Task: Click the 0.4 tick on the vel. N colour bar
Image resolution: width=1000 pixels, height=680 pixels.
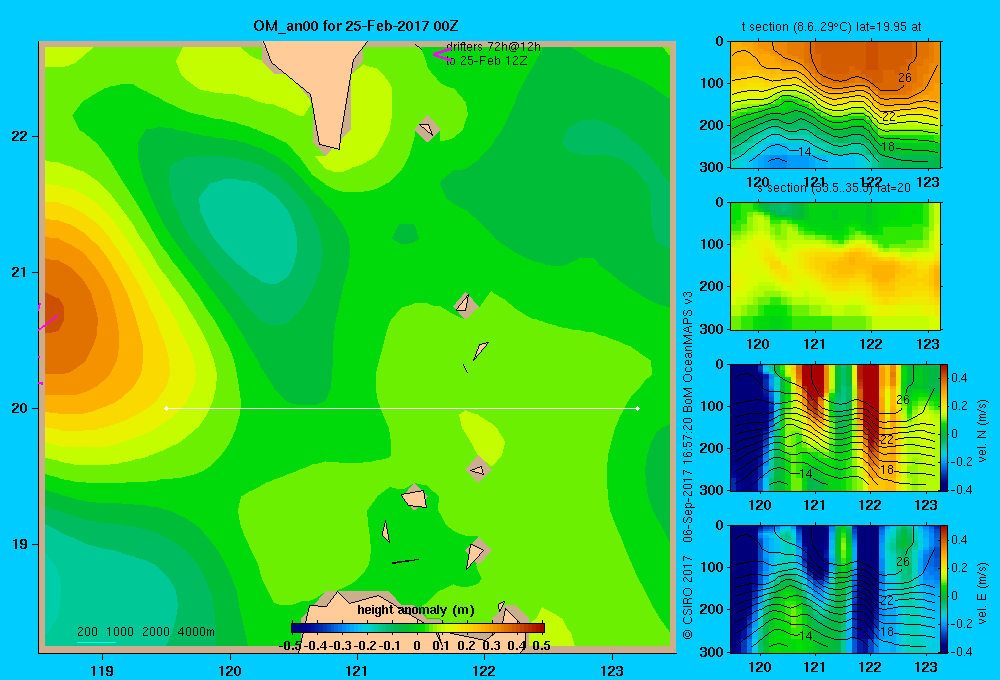Action: click(x=959, y=378)
